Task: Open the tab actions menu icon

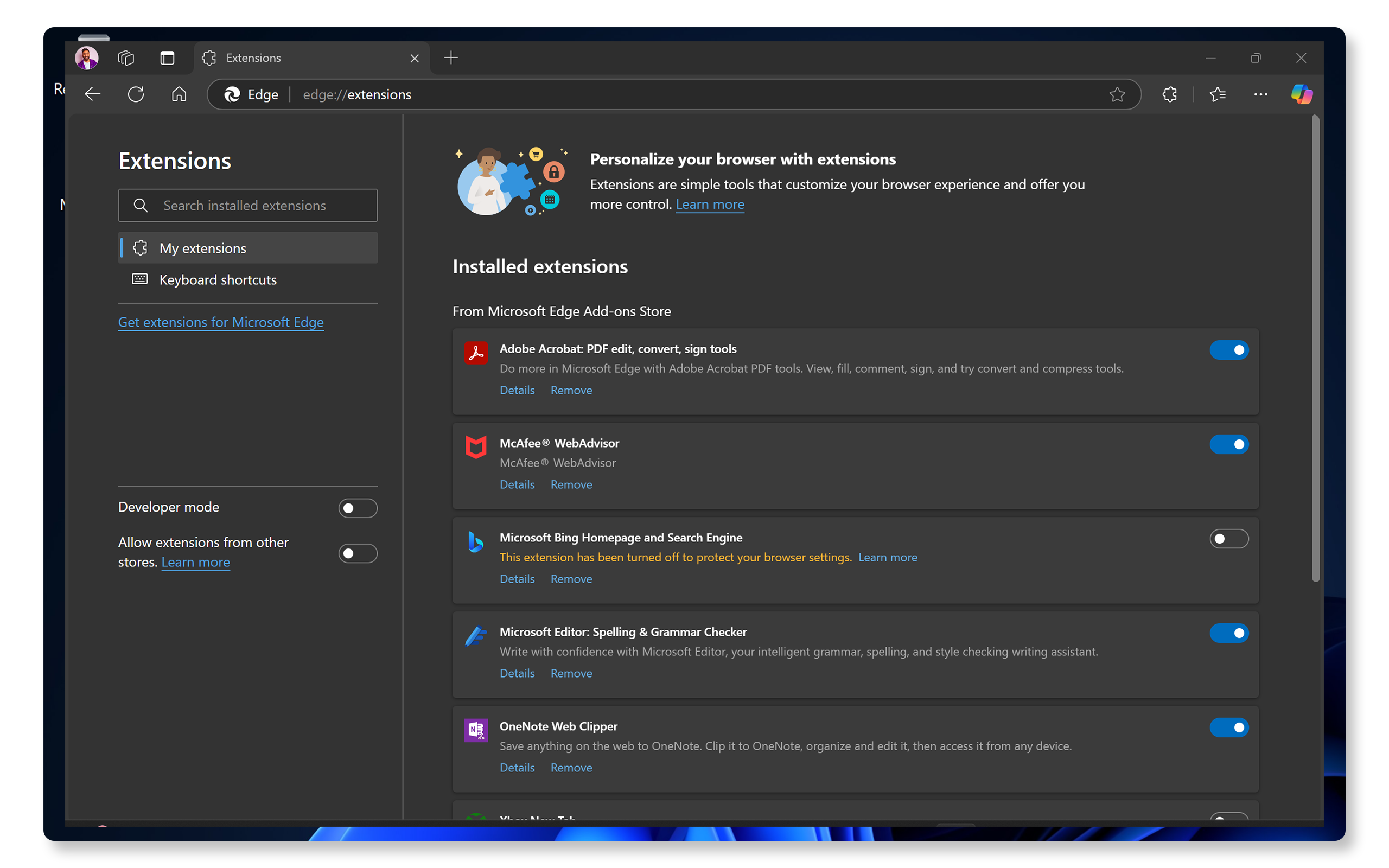Action: click(167, 58)
